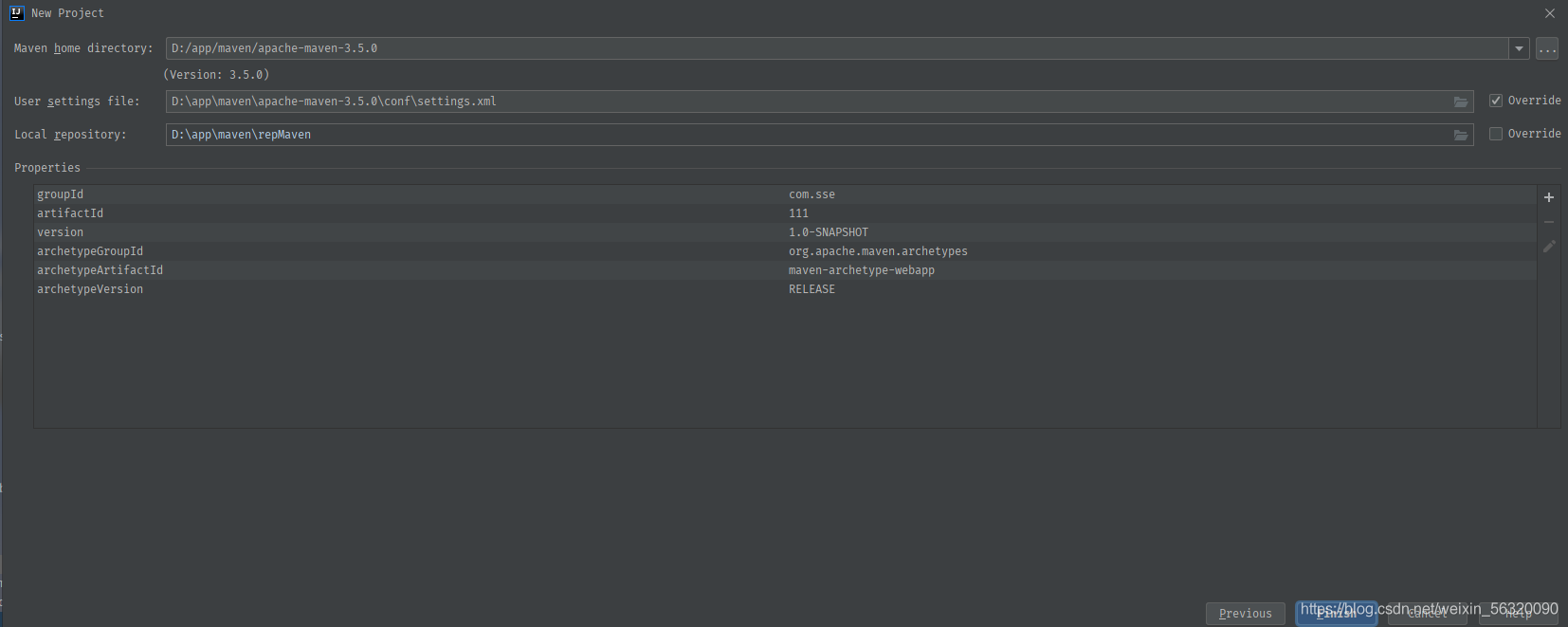1568x627 pixels.
Task: Click the remove property minus icon
Action: [x=1549, y=222]
